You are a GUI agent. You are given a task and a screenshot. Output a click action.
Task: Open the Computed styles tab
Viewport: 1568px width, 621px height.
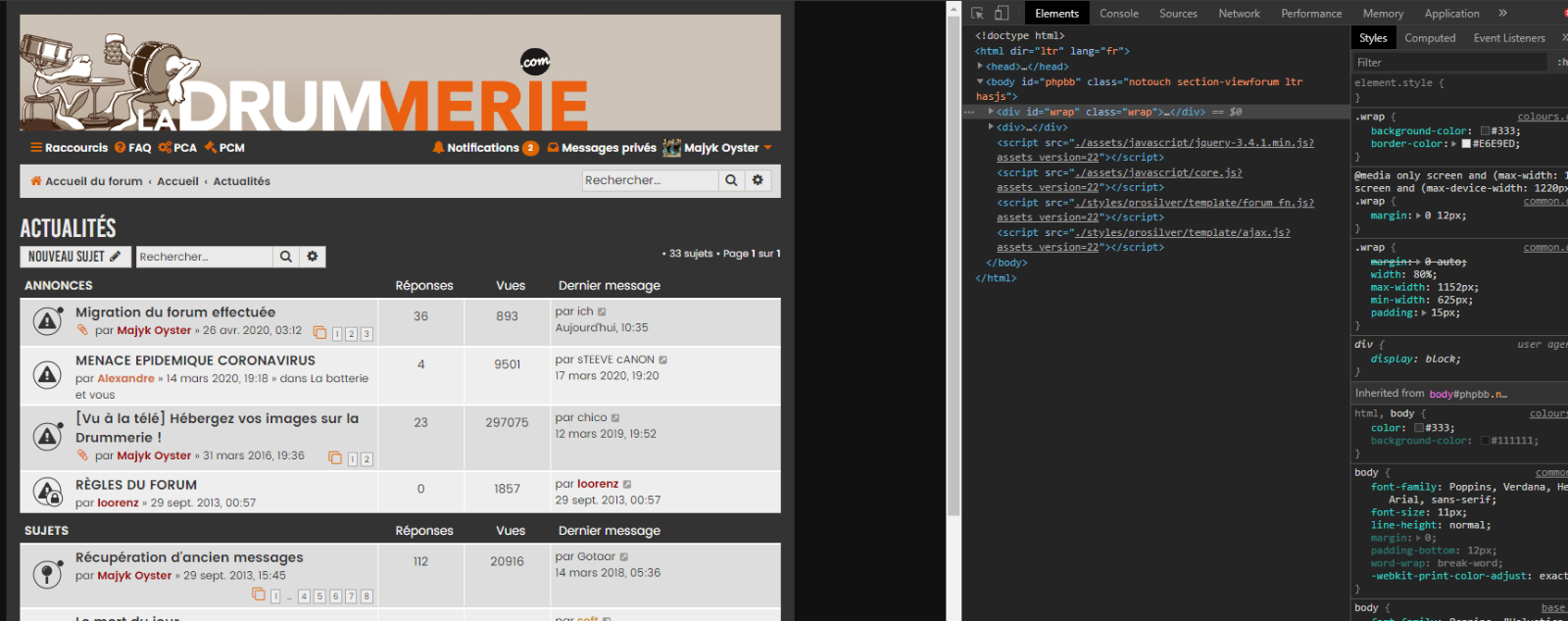(1430, 38)
